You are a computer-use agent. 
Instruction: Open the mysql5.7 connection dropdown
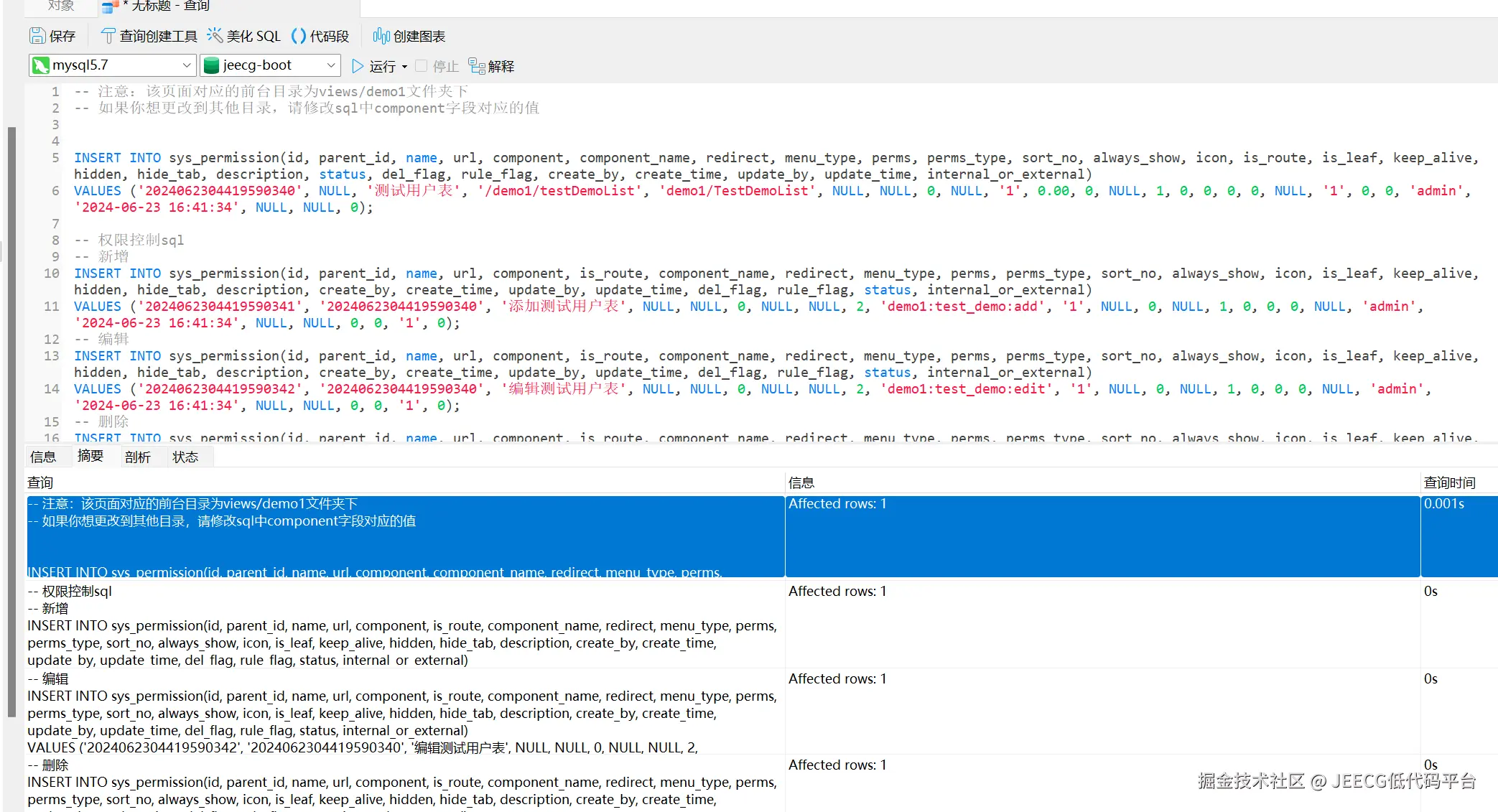[187, 65]
